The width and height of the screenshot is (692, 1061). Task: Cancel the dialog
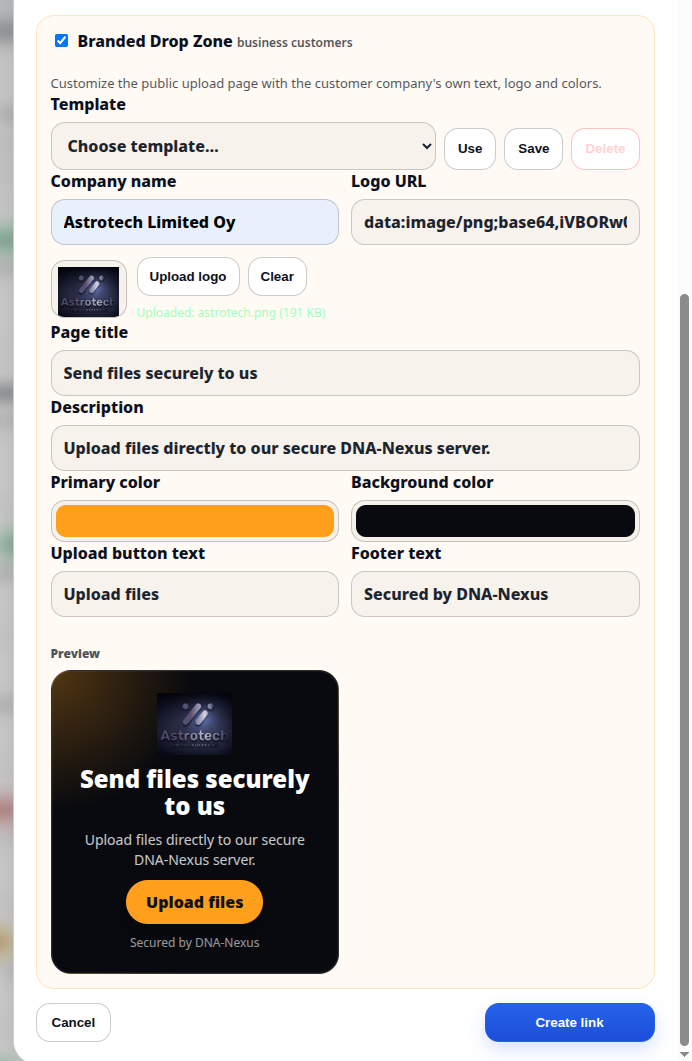pyautogui.click(x=73, y=1022)
